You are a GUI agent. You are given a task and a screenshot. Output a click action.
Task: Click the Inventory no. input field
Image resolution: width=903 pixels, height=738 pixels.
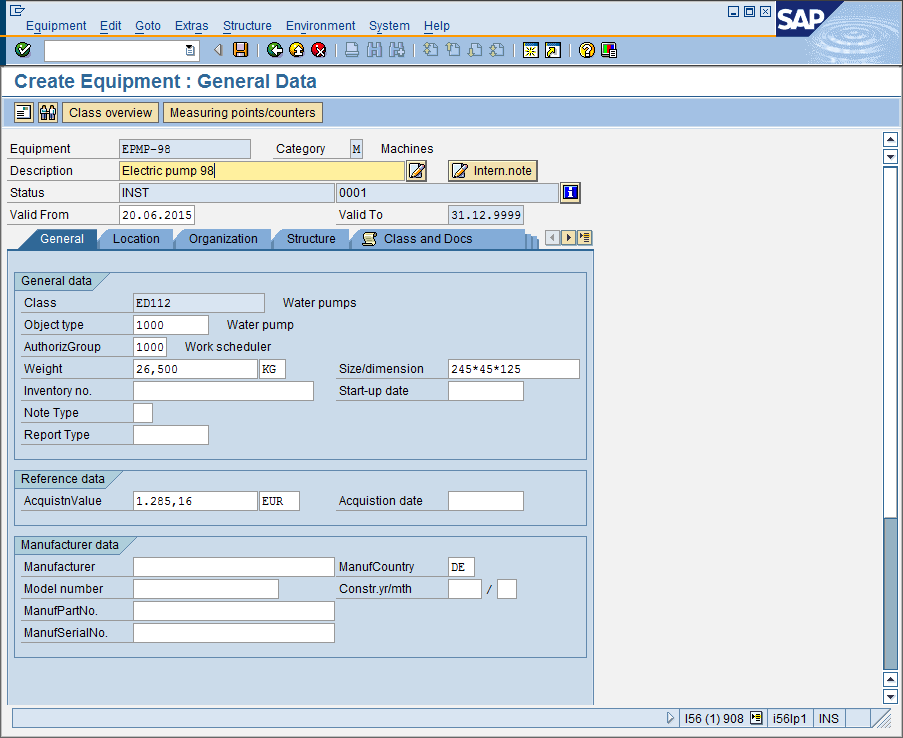coord(223,391)
